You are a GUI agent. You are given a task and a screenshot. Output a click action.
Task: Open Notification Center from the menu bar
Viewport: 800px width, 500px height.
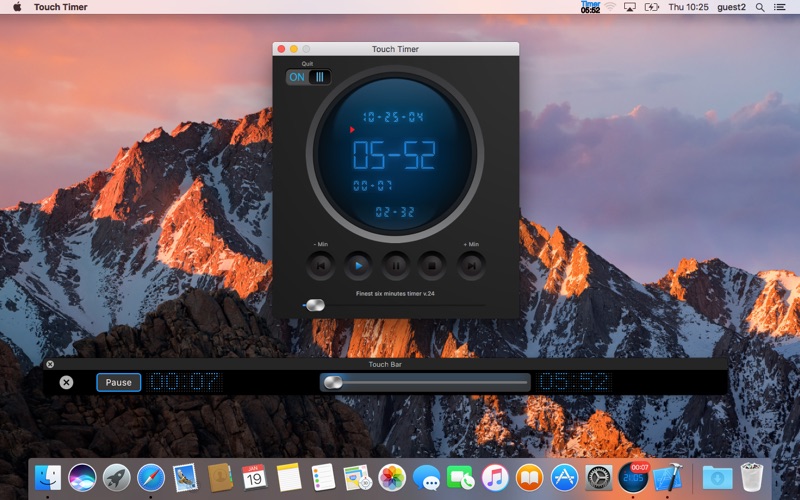pyautogui.click(x=779, y=7)
